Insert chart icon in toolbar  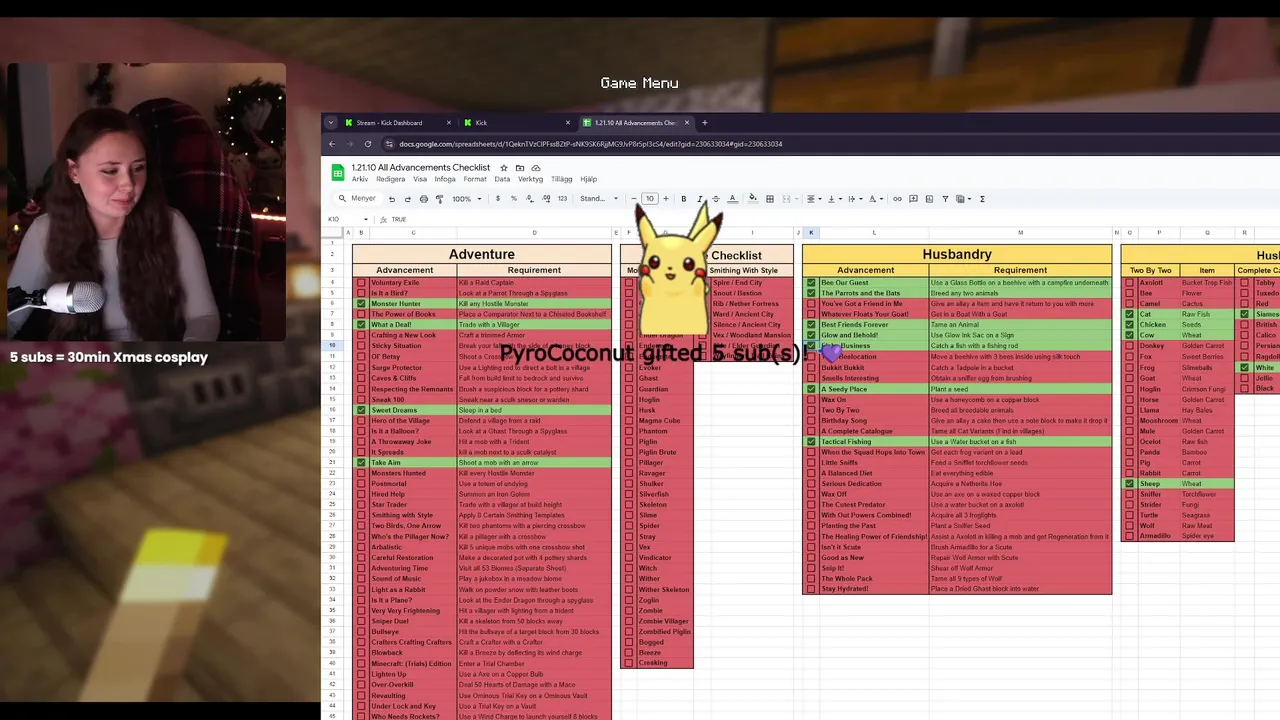pyautogui.click(x=929, y=199)
